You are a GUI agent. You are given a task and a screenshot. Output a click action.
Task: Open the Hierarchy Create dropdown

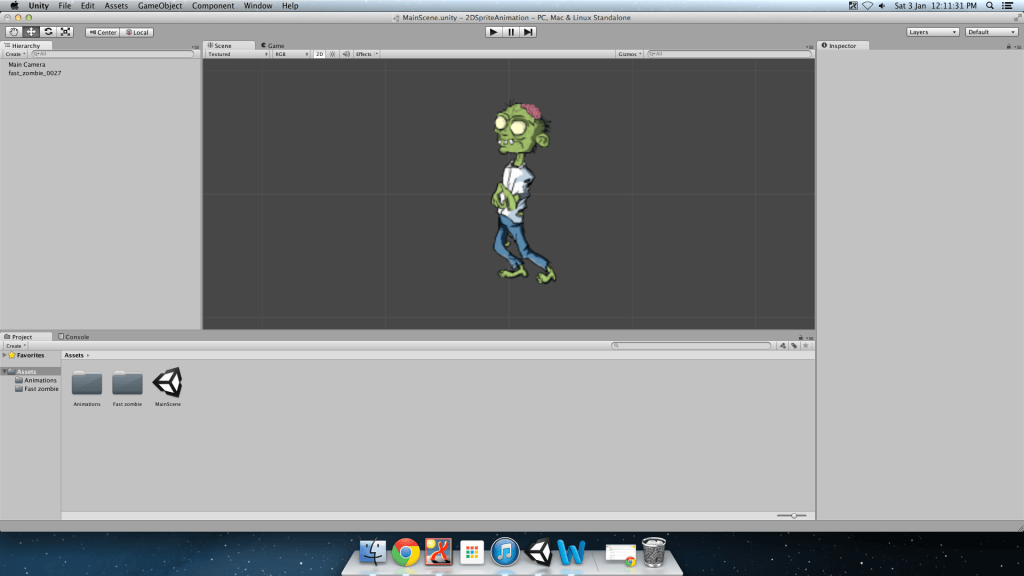[x=15, y=54]
